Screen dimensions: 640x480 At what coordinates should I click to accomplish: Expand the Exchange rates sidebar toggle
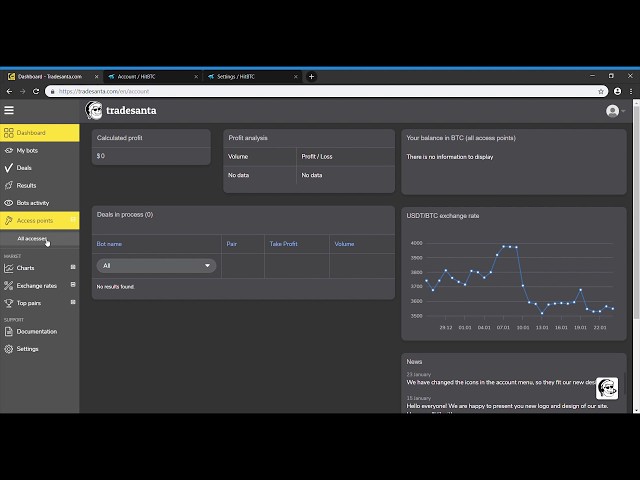point(73,284)
